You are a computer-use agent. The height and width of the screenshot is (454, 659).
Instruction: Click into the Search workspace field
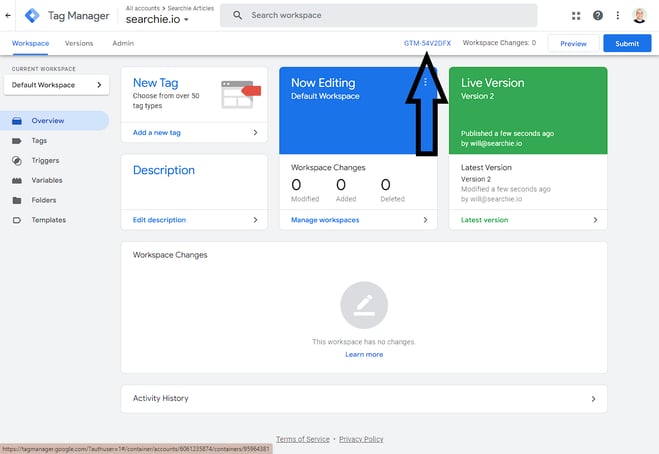[379, 16]
